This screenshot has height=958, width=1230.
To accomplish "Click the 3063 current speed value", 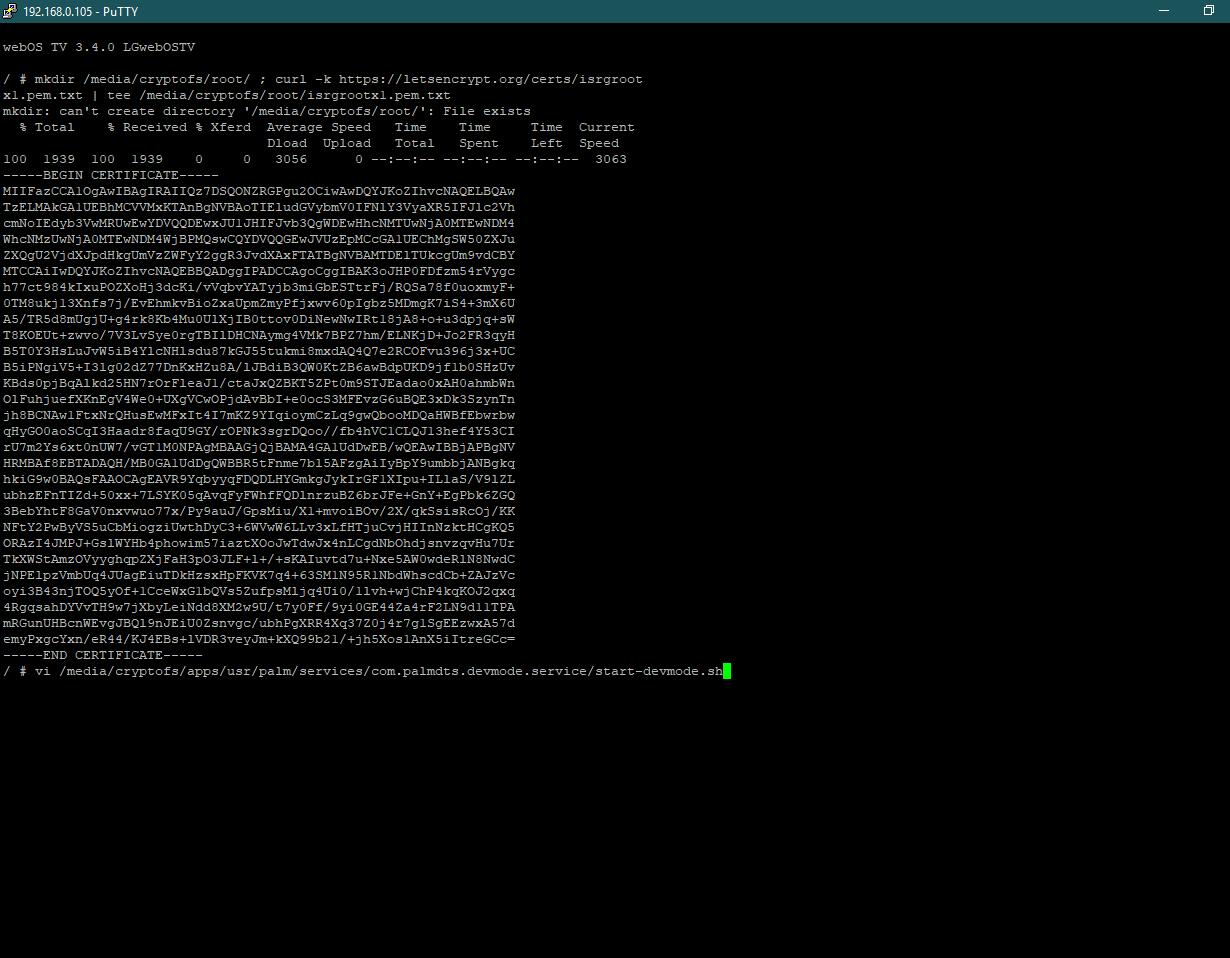I will click(610, 159).
